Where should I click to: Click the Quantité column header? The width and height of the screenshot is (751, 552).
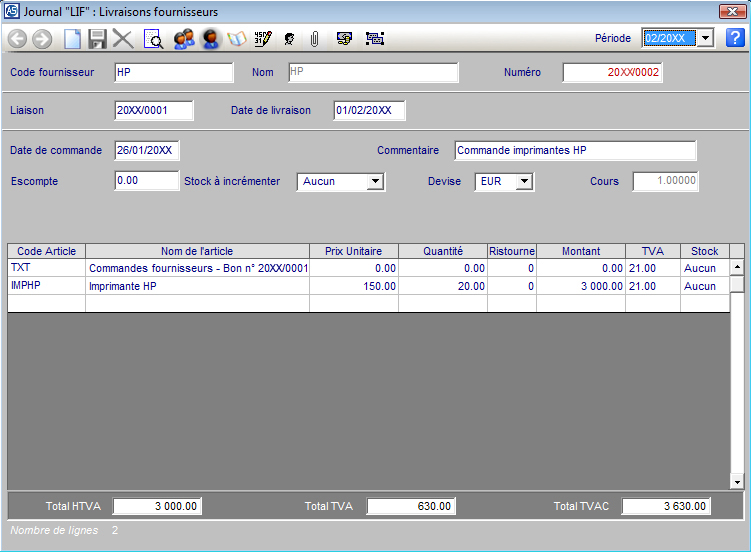click(442, 251)
